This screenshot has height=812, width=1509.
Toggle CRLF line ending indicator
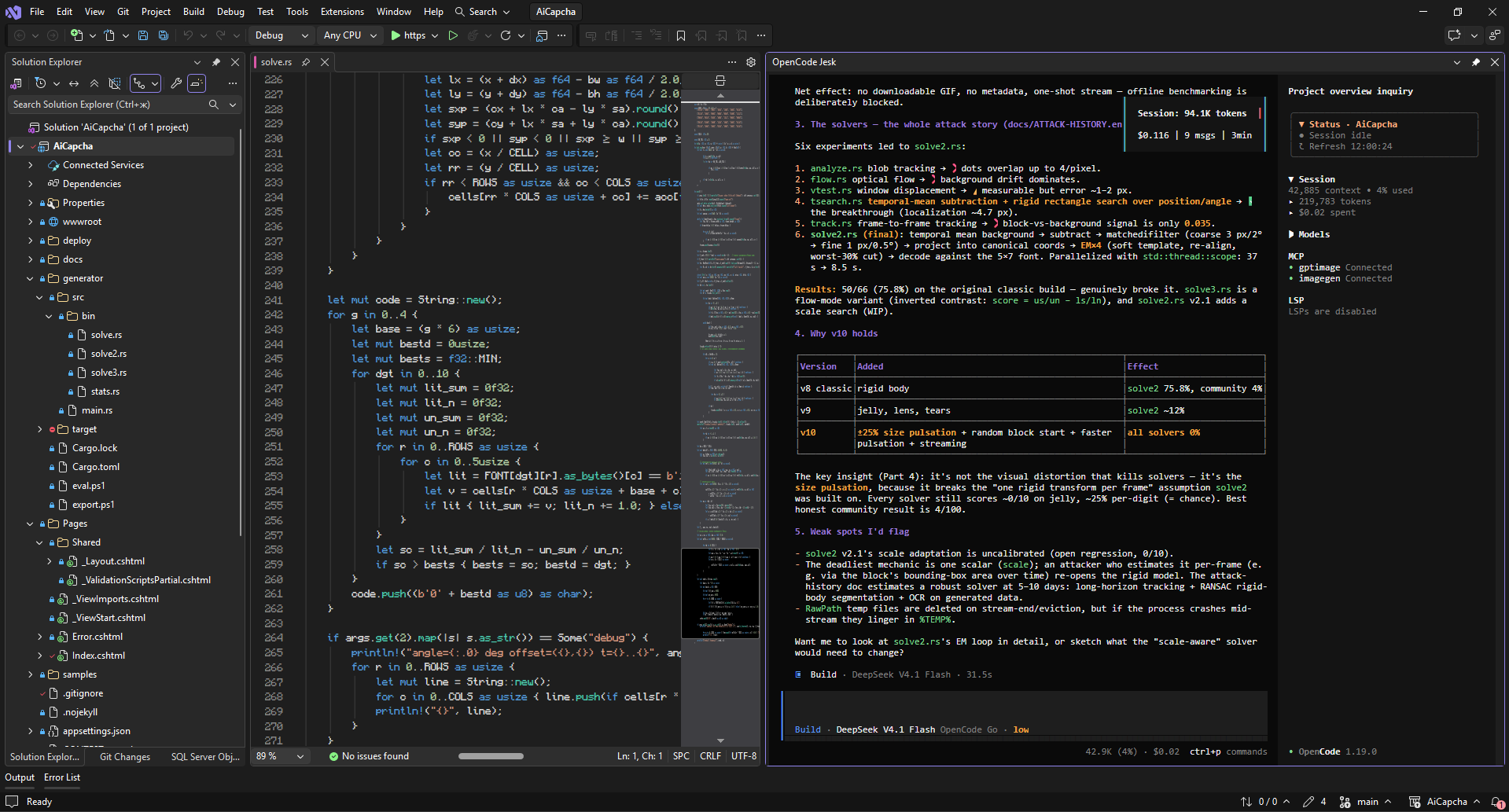pos(710,756)
